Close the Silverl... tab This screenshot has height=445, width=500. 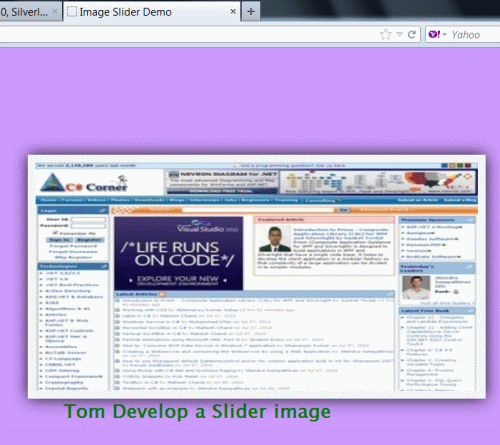[x=55, y=12]
